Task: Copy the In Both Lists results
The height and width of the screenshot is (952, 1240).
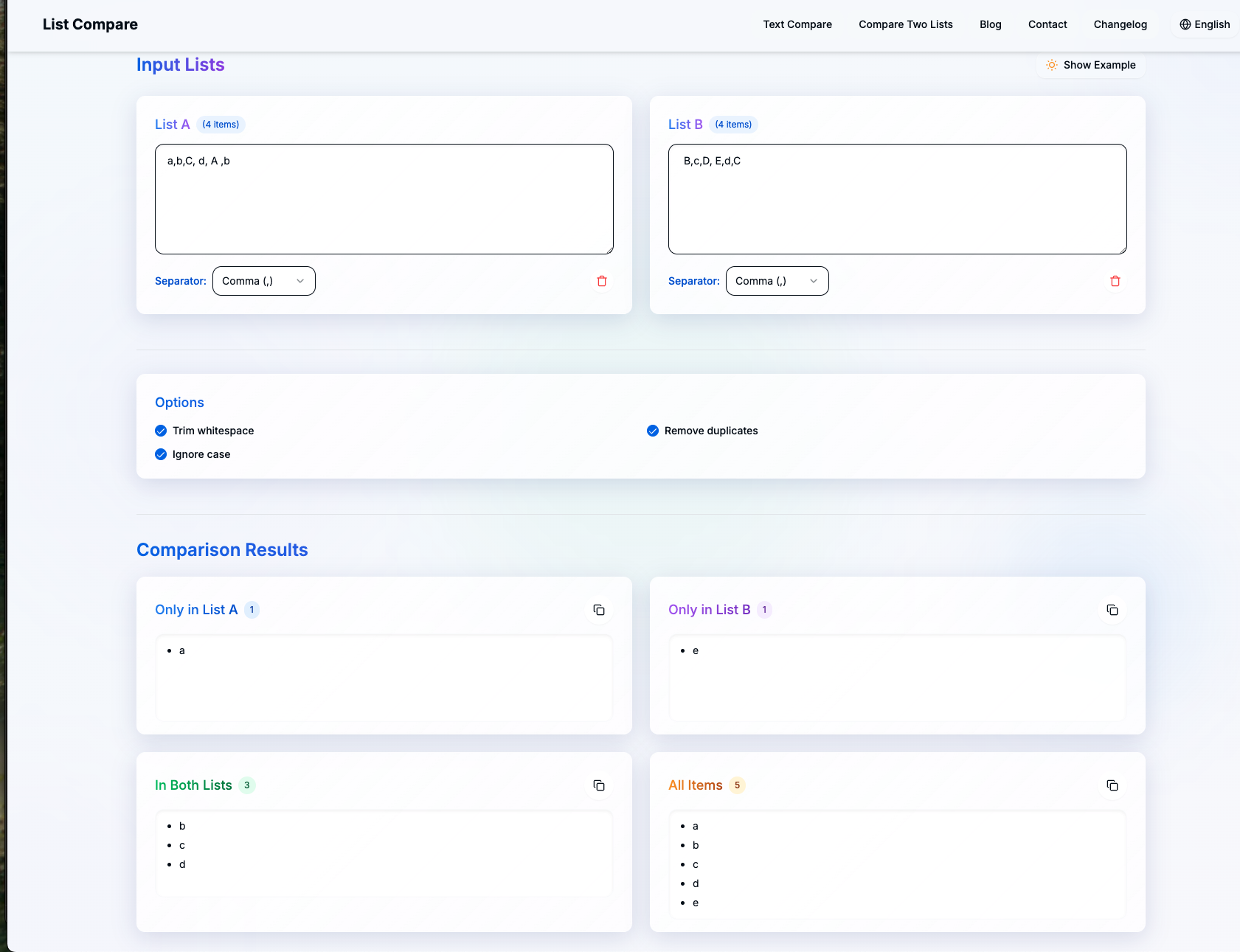Action: 598,785
